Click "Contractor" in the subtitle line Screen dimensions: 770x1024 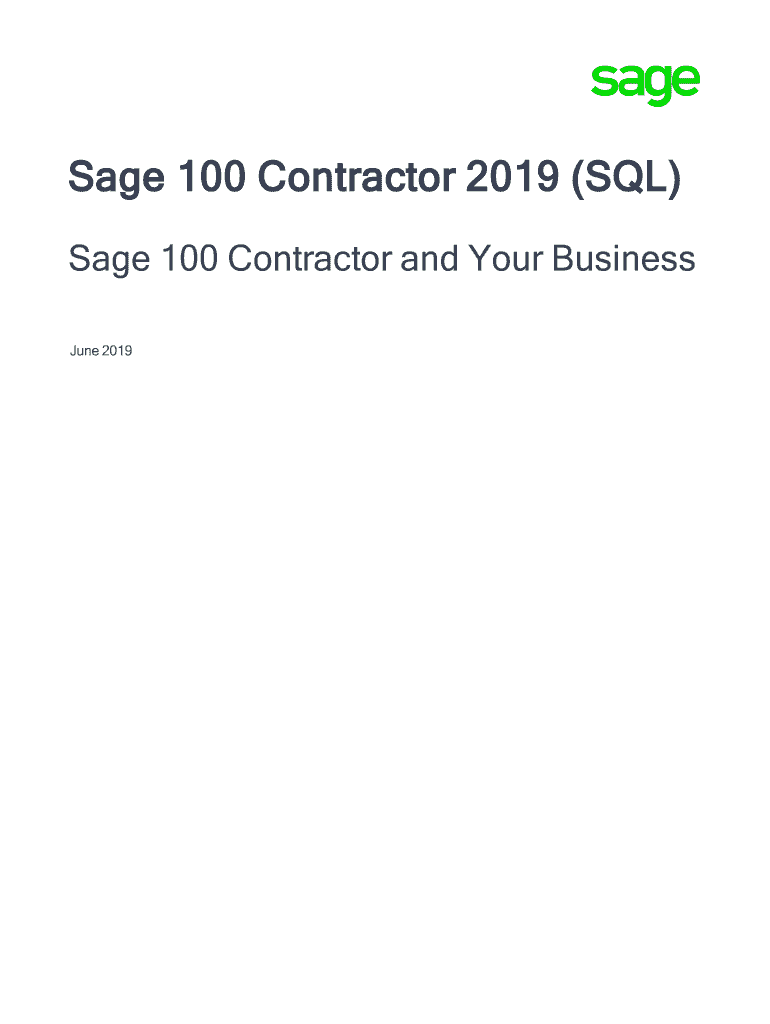(x=310, y=259)
